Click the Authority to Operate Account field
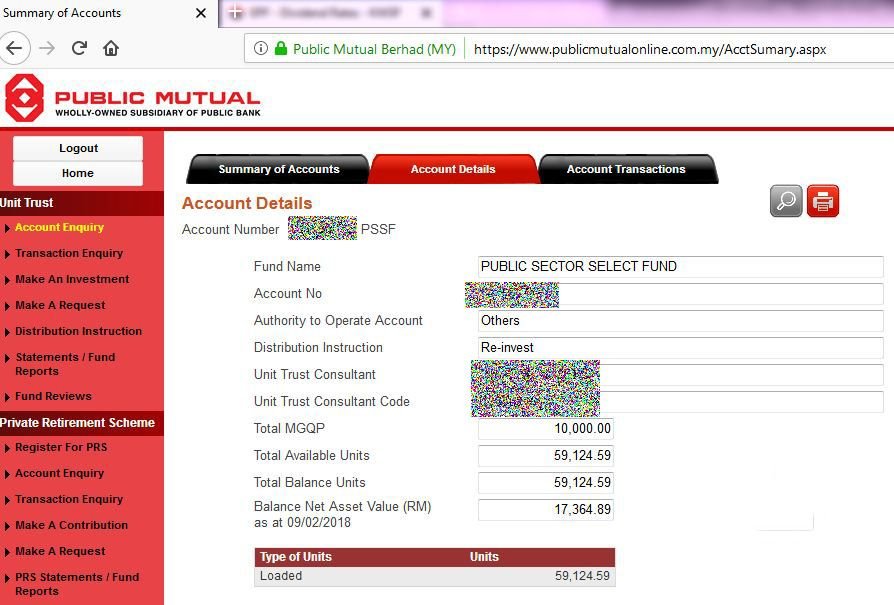This screenshot has height=605, width=894. tap(681, 320)
